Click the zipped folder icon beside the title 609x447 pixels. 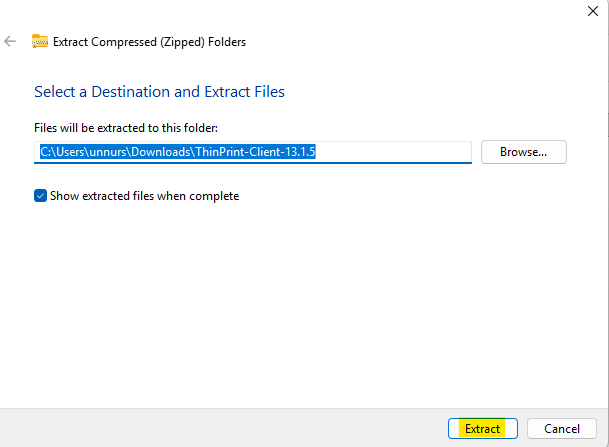(40, 41)
